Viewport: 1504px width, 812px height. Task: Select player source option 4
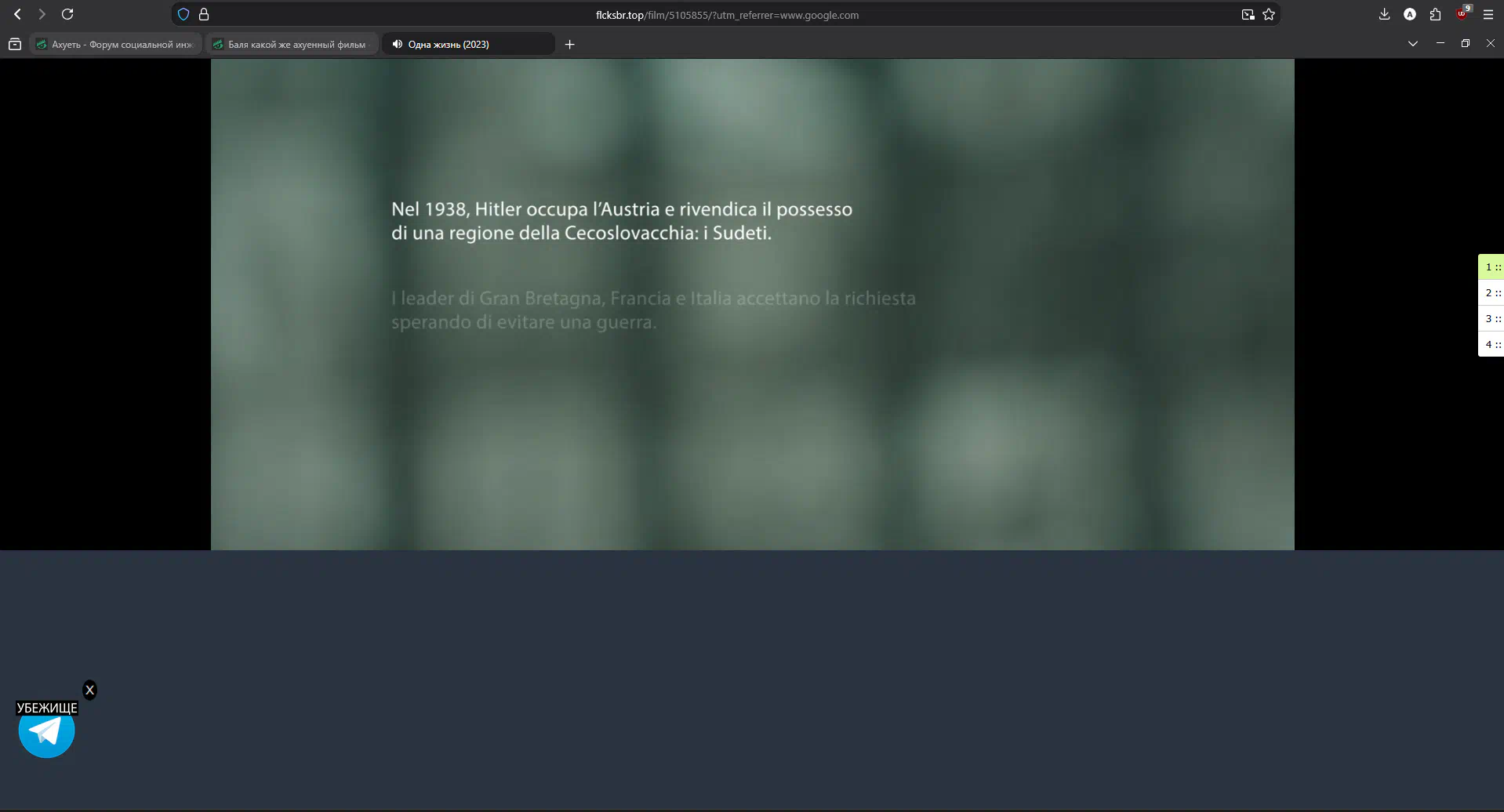1491,344
